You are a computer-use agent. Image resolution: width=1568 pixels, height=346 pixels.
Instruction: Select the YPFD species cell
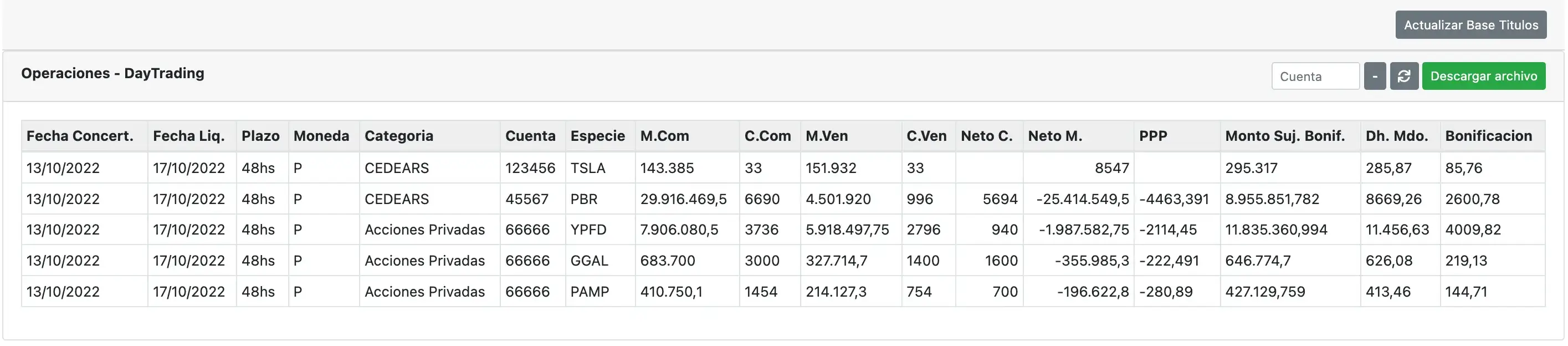588,230
